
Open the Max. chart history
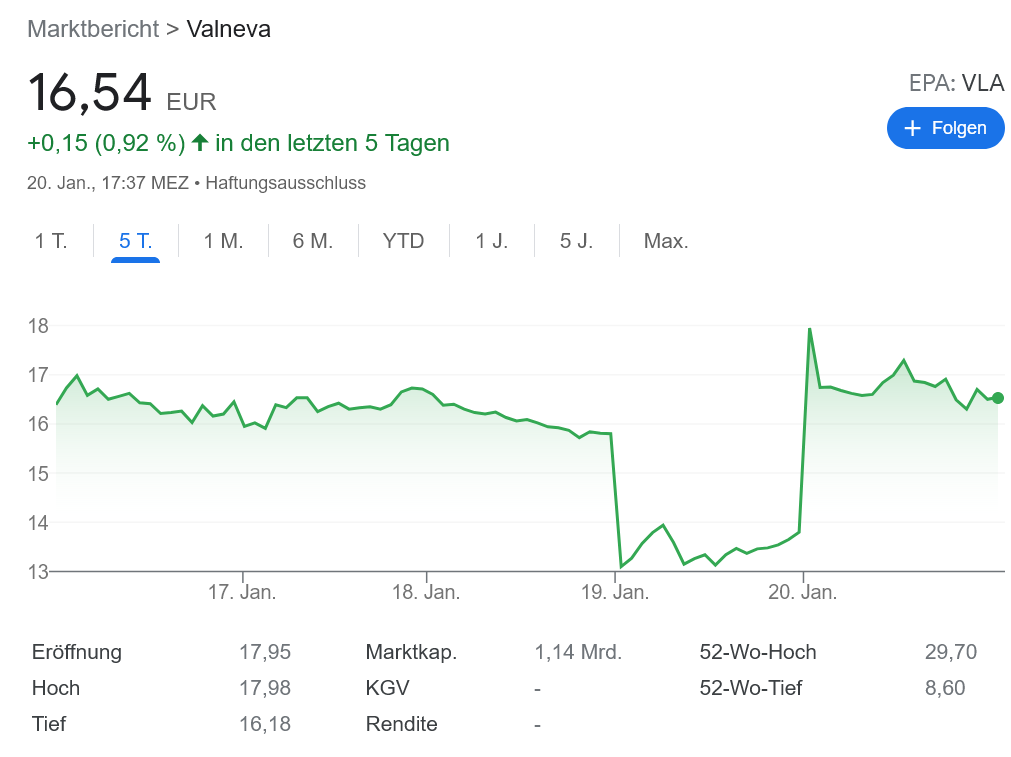point(665,240)
